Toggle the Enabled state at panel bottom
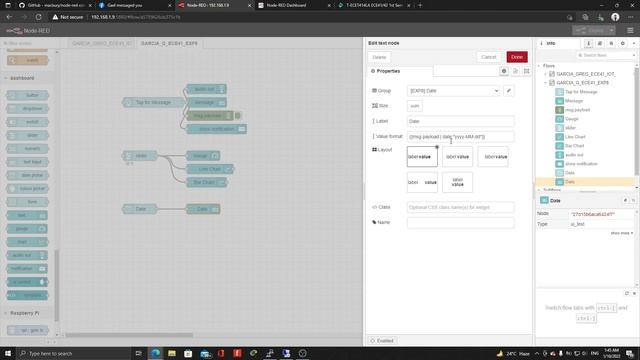The height and width of the screenshot is (360, 640). (382, 340)
